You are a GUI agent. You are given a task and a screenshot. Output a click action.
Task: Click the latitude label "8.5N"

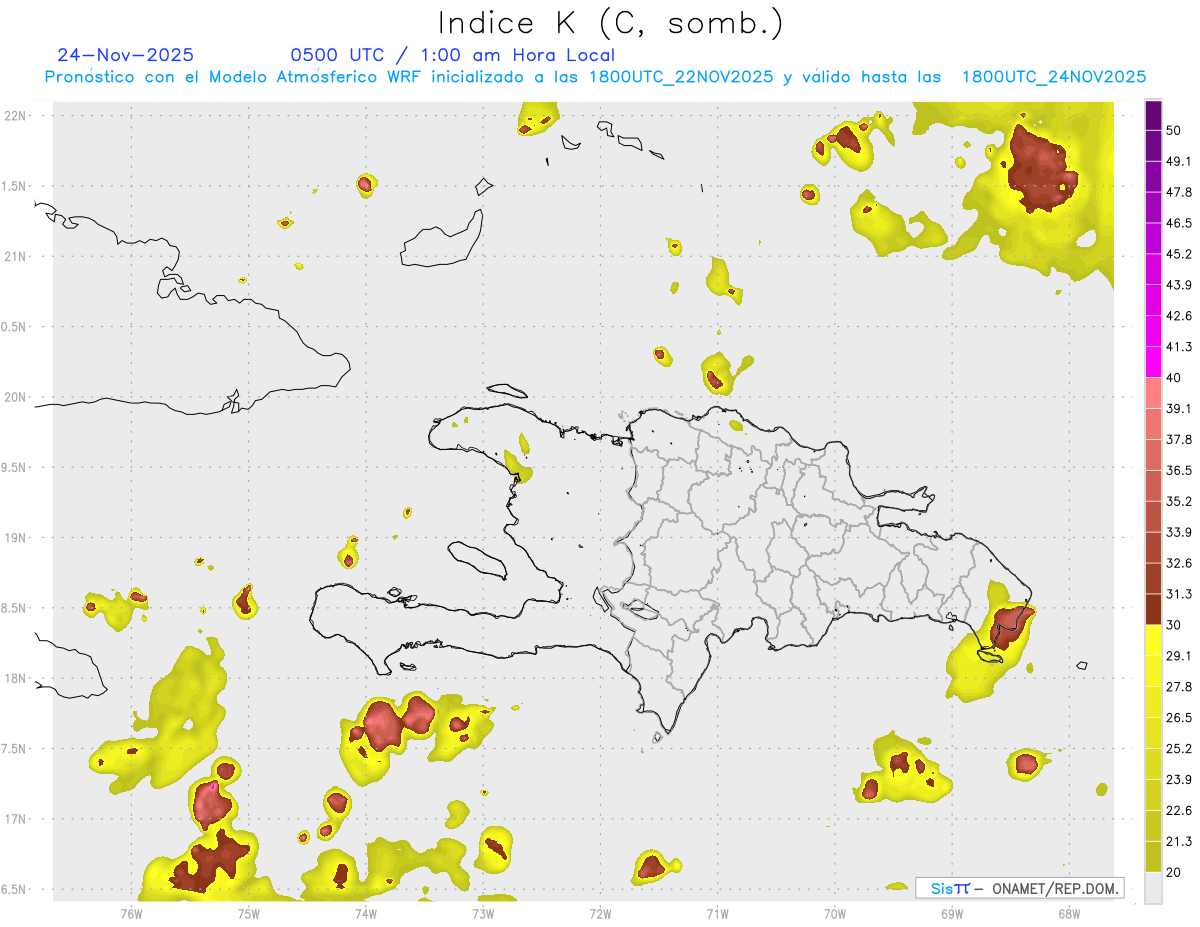pyautogui.click(x=15, y=608)
